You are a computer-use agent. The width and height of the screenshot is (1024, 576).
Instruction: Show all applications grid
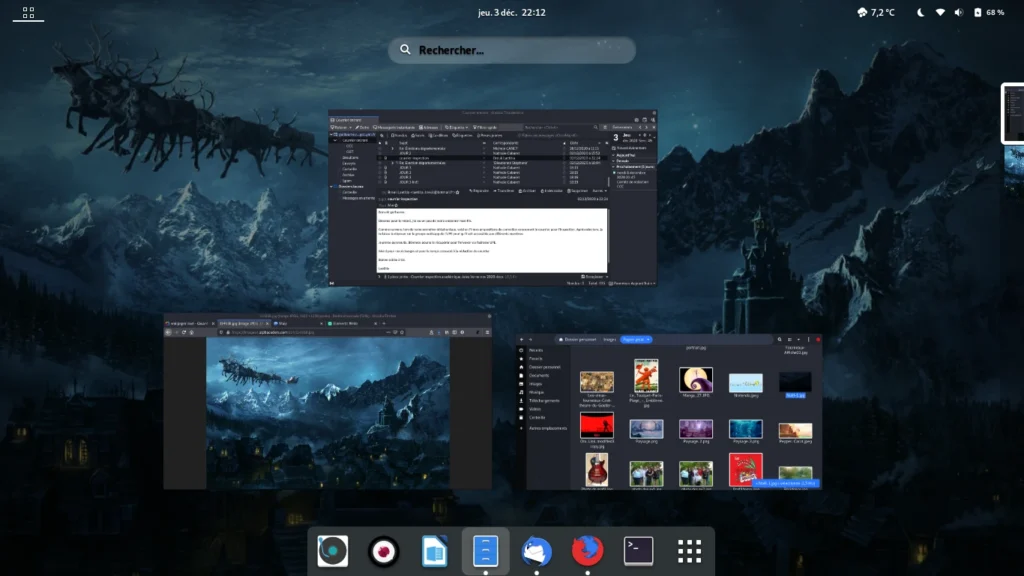click(x=689, y=551)
